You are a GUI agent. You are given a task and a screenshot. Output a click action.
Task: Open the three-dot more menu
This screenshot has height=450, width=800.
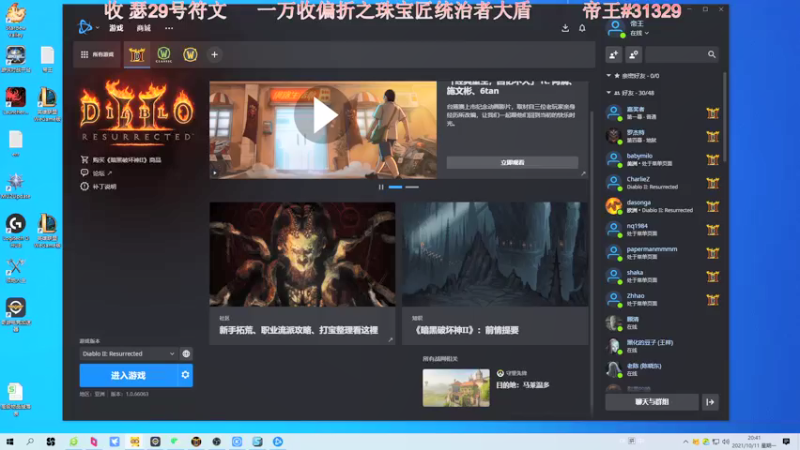pos(169,28)
